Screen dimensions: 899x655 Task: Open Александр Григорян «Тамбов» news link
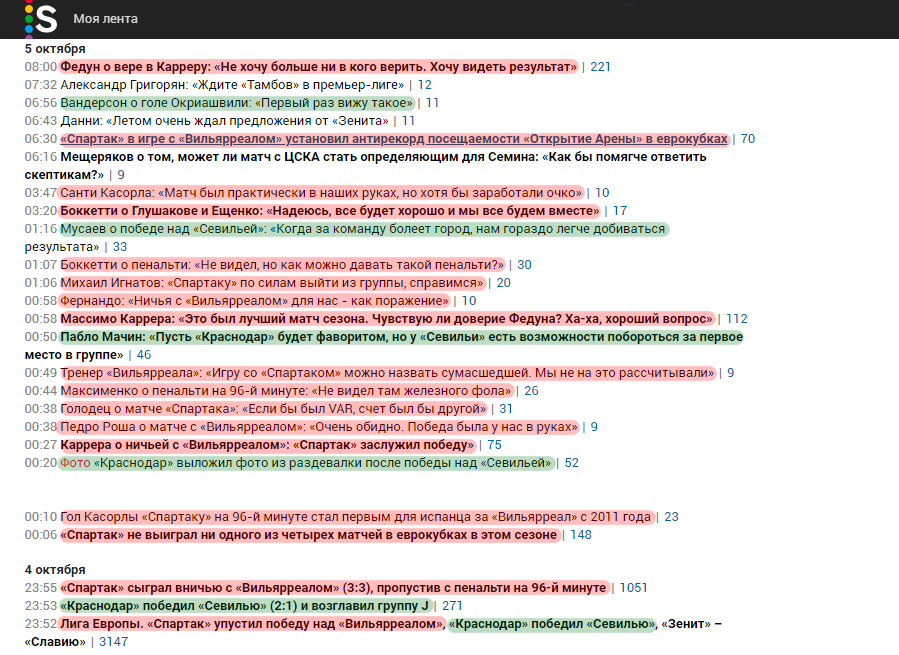232,85
